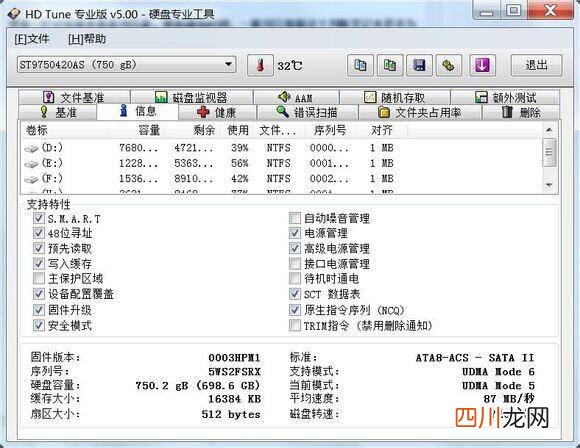This screenshot has height=448, width=580.
Task: Open the [H]帮助 menu
Action: point(87,39)
